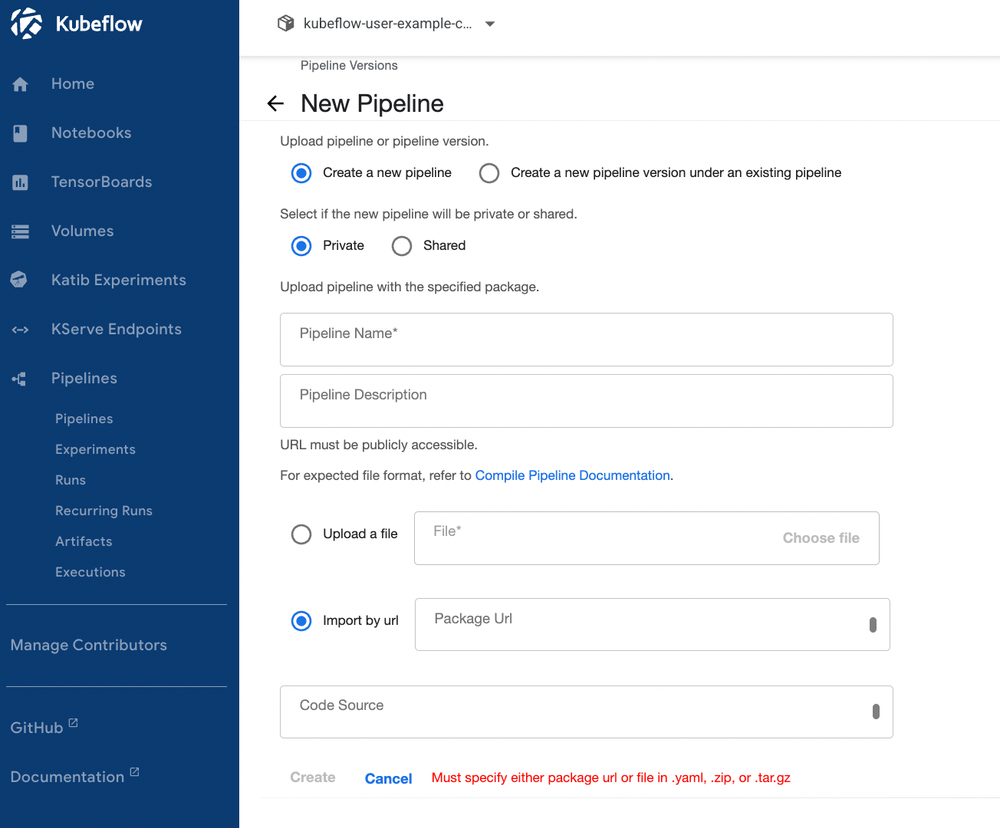This screenshot has height=828, width=1000.
Task: Click the autofill icon in Code Source field
Action: pos(876,711)
